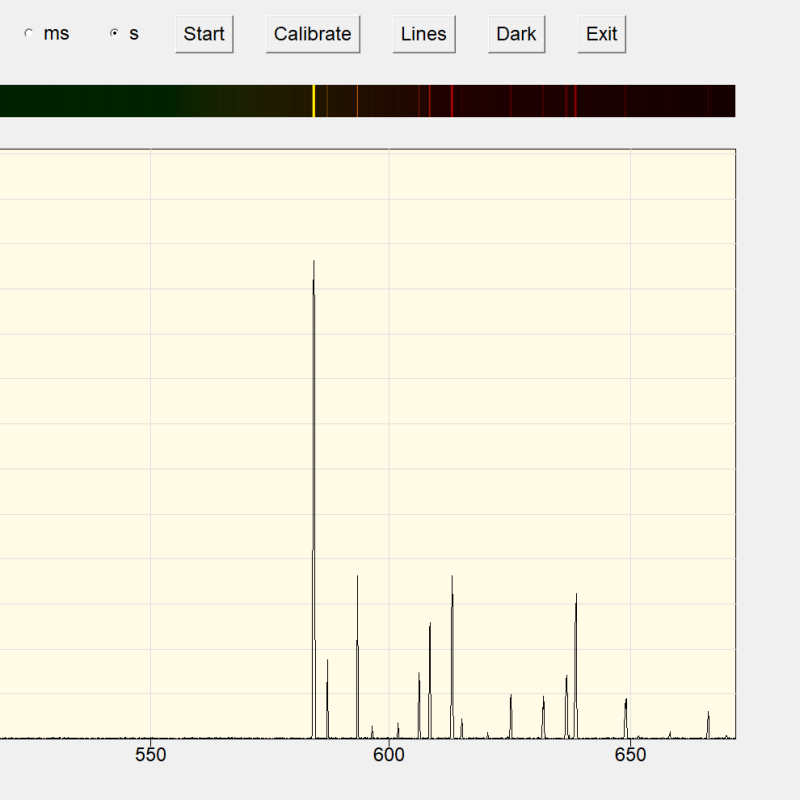Click the bright yellow line in spectrum strip
Image resolution: width=800 pixels, height=800 pixels.
coord(314,101)
